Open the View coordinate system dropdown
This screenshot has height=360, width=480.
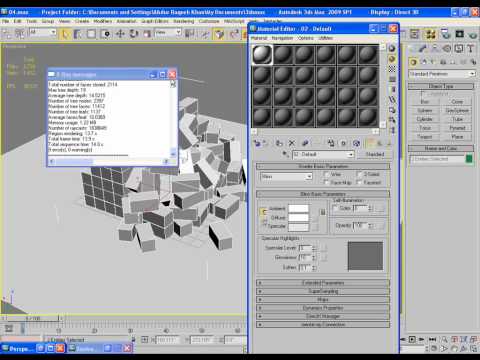click(168, 32)
